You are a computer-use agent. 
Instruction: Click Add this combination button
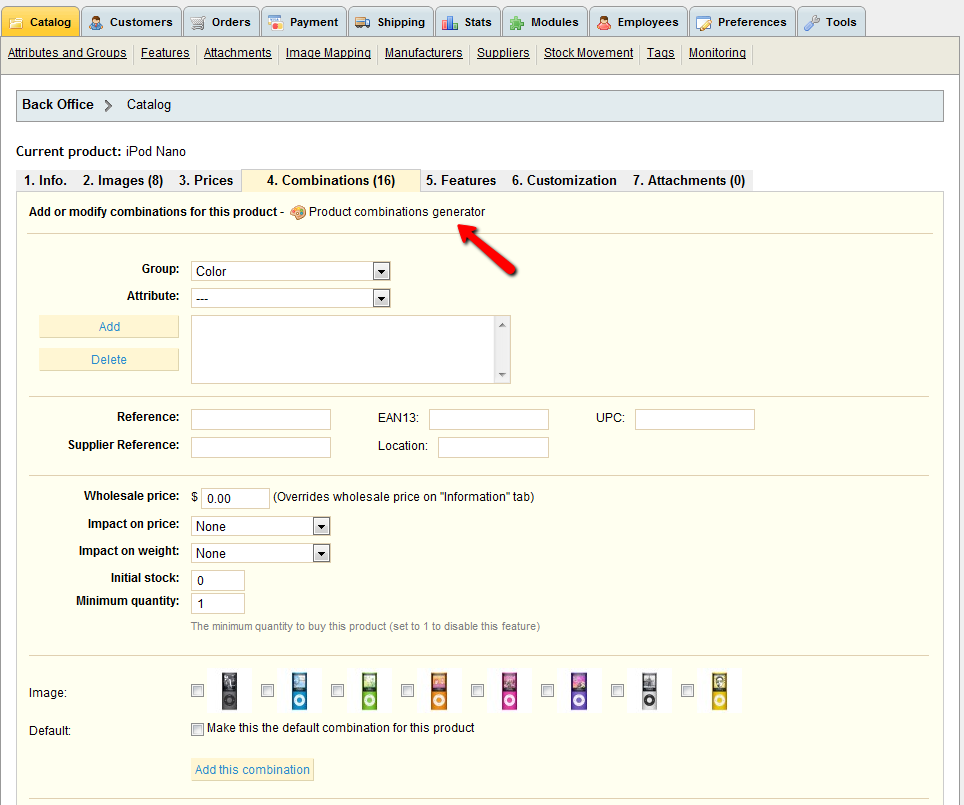(253, 770)
